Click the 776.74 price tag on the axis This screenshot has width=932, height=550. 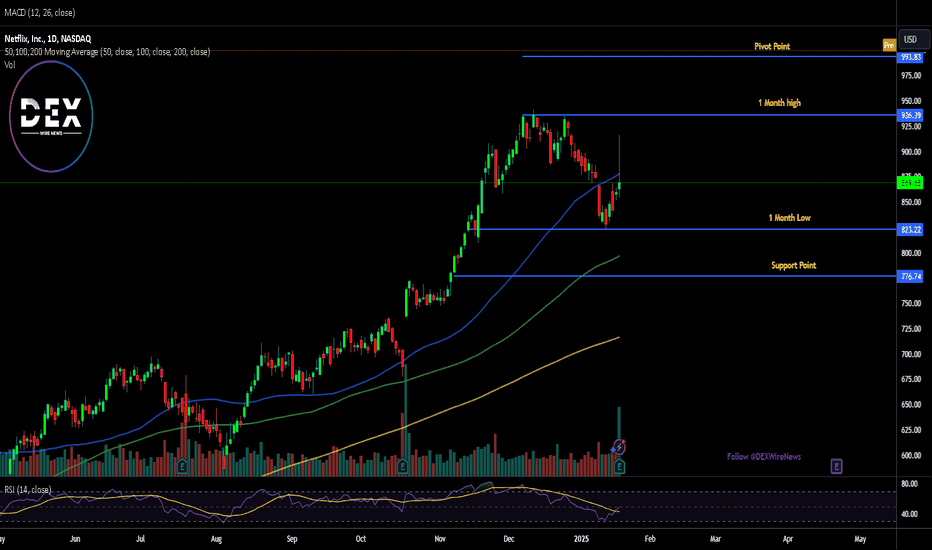[x=911, y=276]
